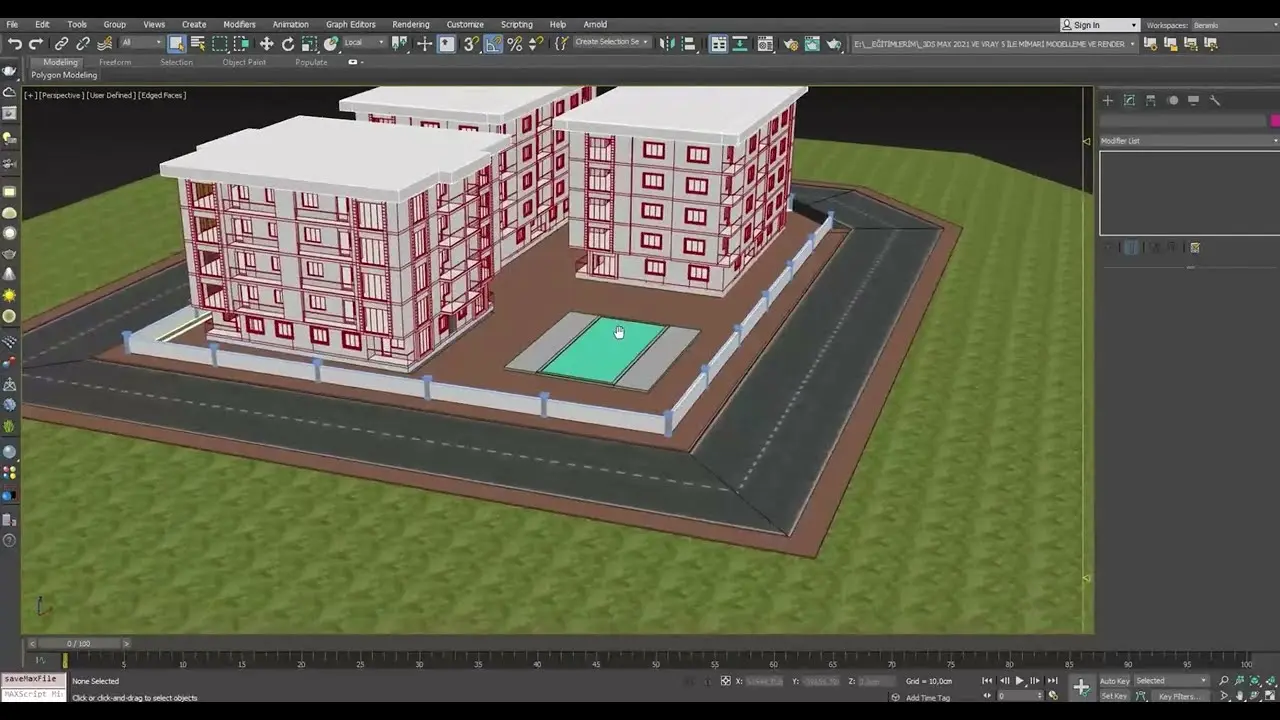Open the Display tab in command panel

(x=1194, y=100)
